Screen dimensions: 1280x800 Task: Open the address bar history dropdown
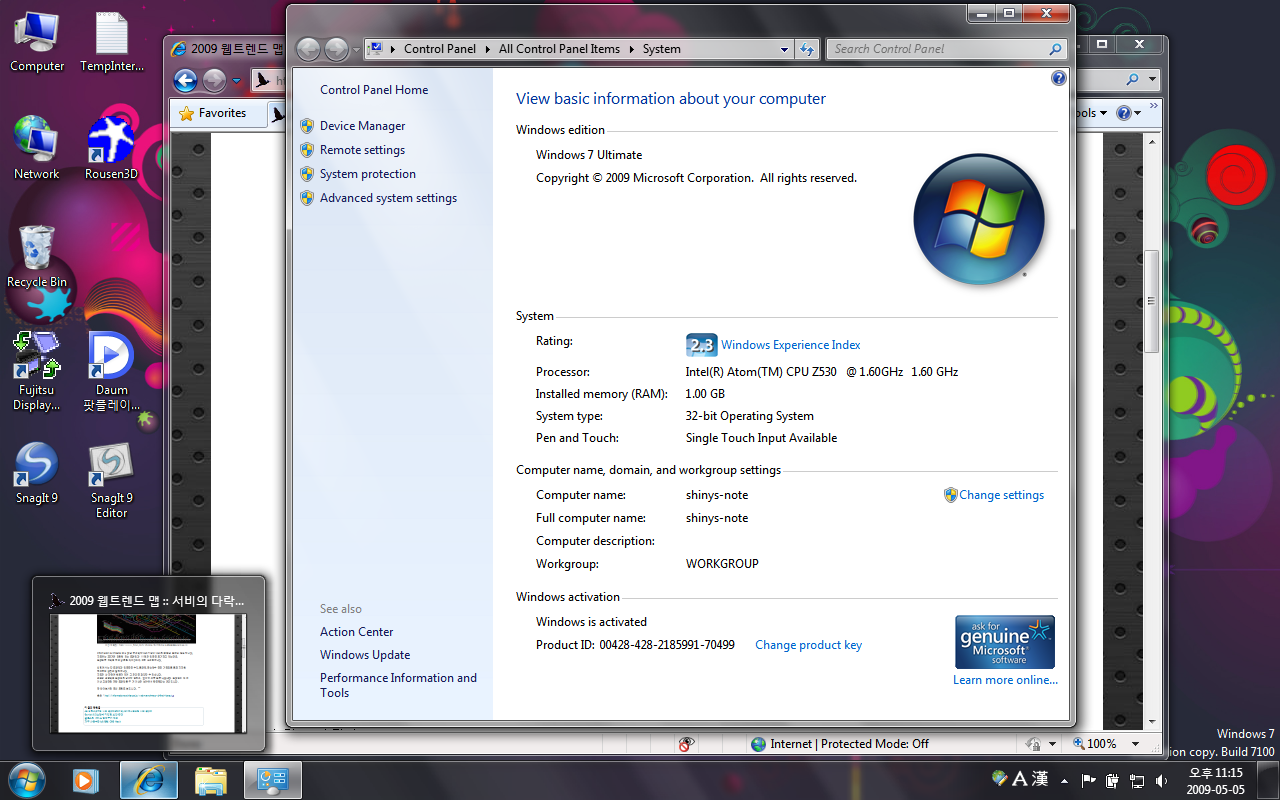783,49
